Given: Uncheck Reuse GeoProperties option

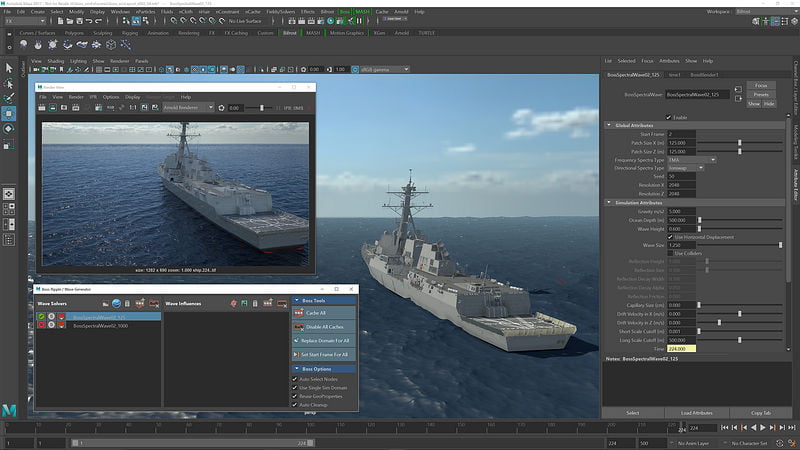Looking at the screenshot, I should click(x=294, y=396).
